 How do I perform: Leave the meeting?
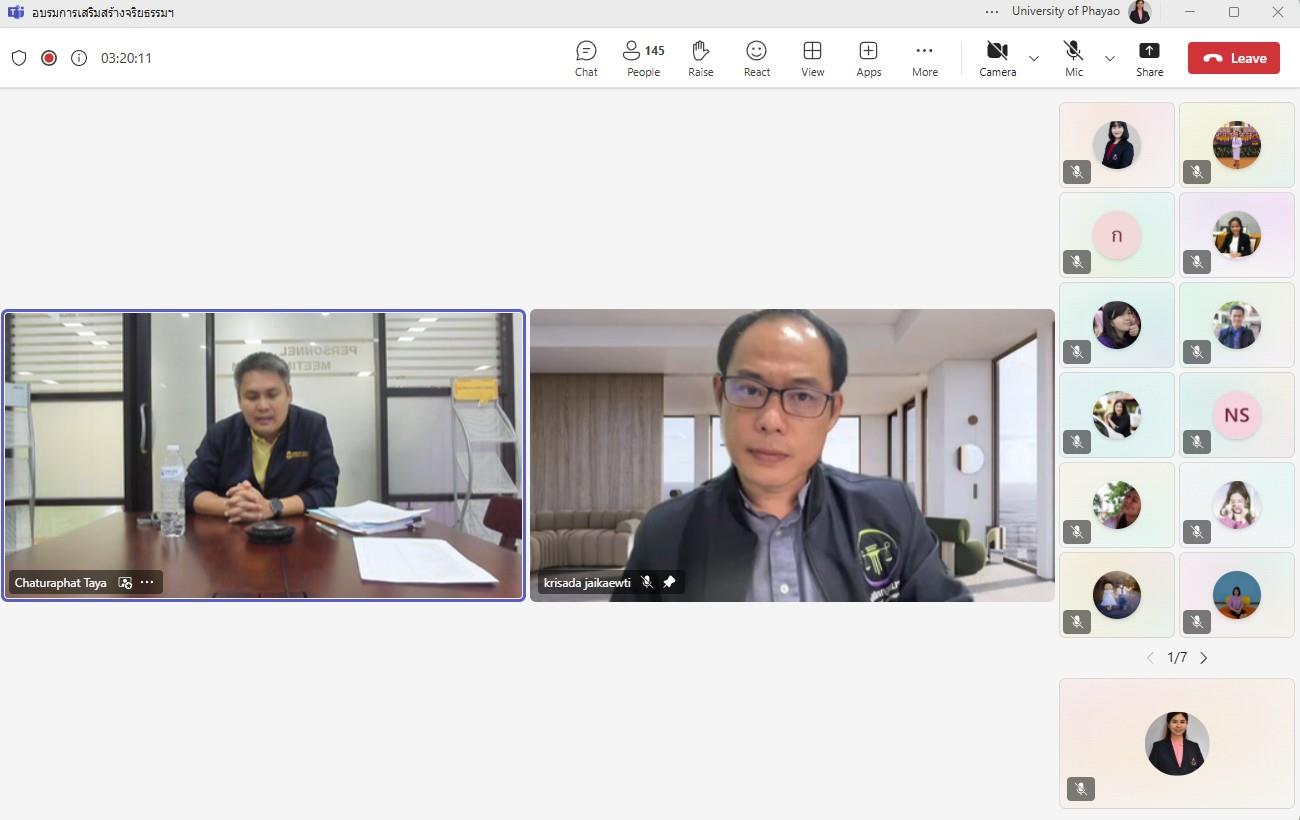pos(1233,58)
